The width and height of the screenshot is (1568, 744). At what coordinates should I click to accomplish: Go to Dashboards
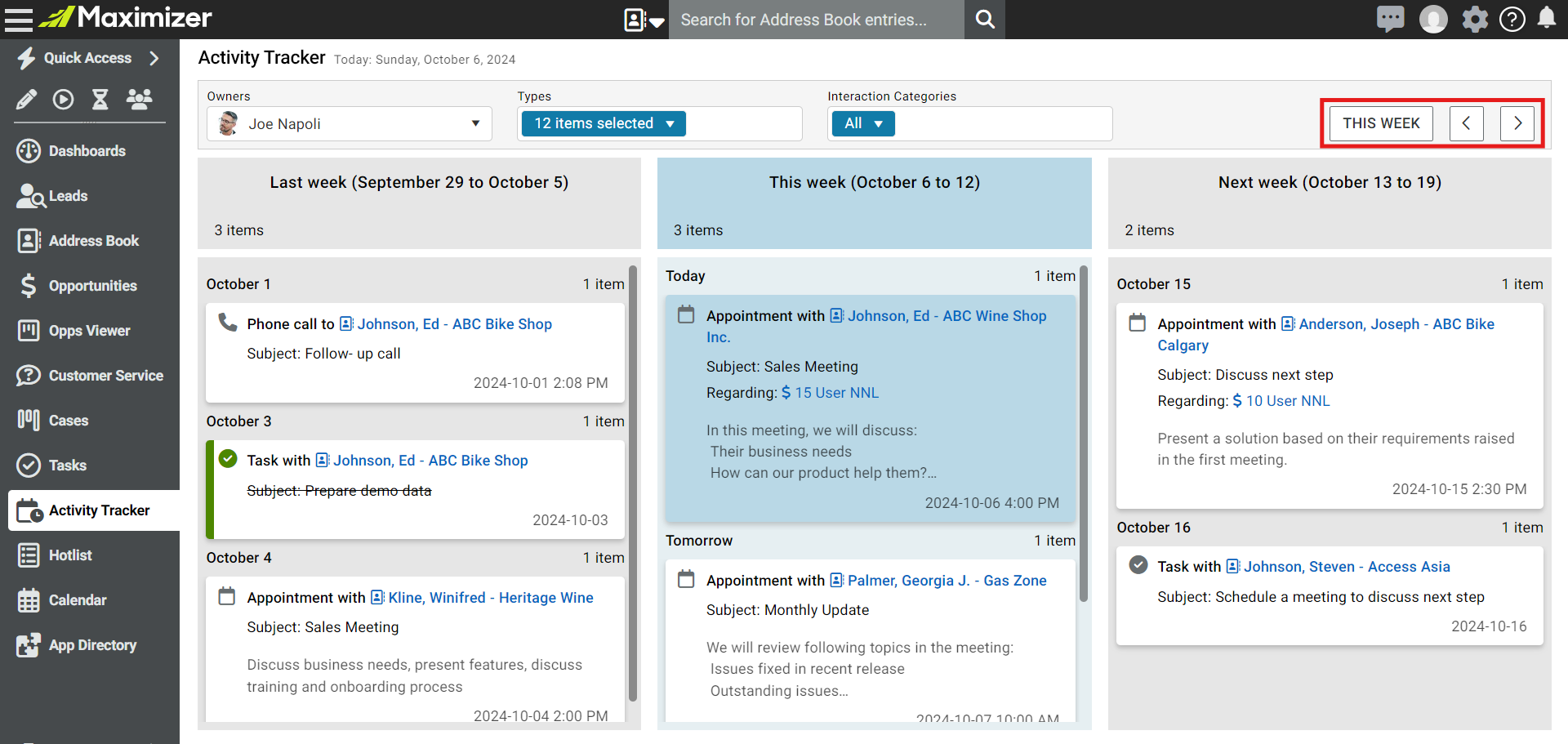pos(90,151)
